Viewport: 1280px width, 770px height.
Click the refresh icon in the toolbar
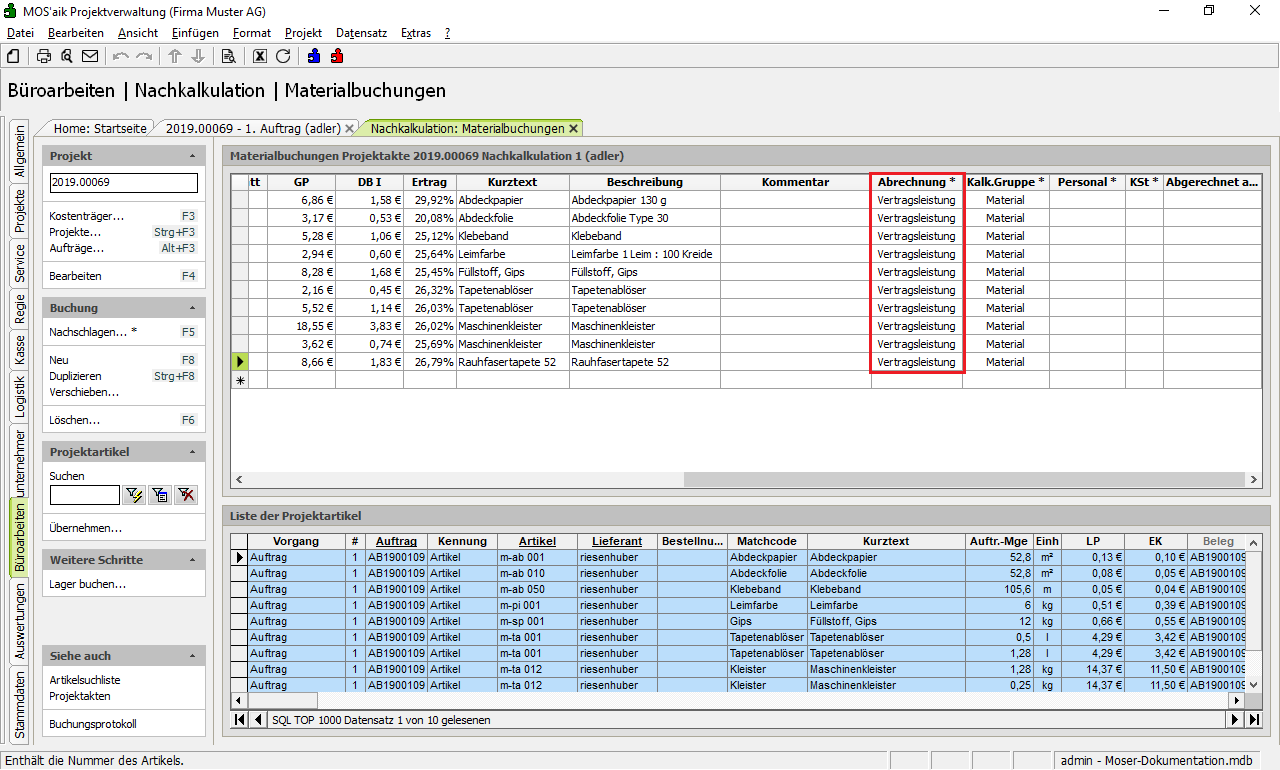283,56
